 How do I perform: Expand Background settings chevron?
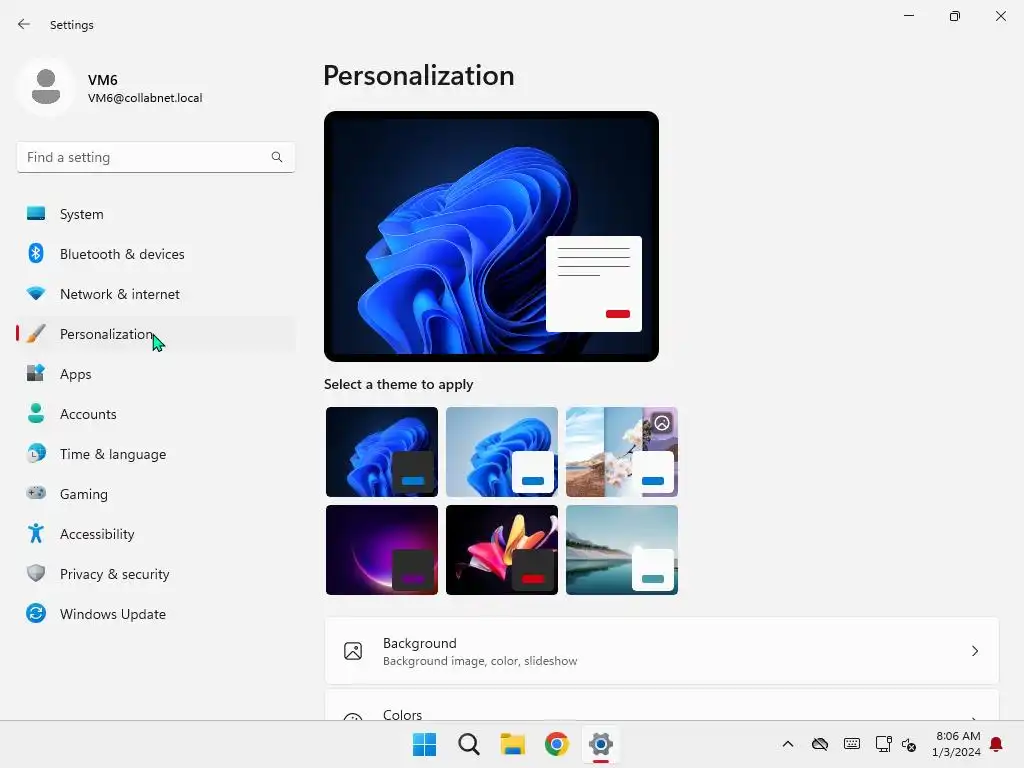pyautogui.click(x=974, y=651)
